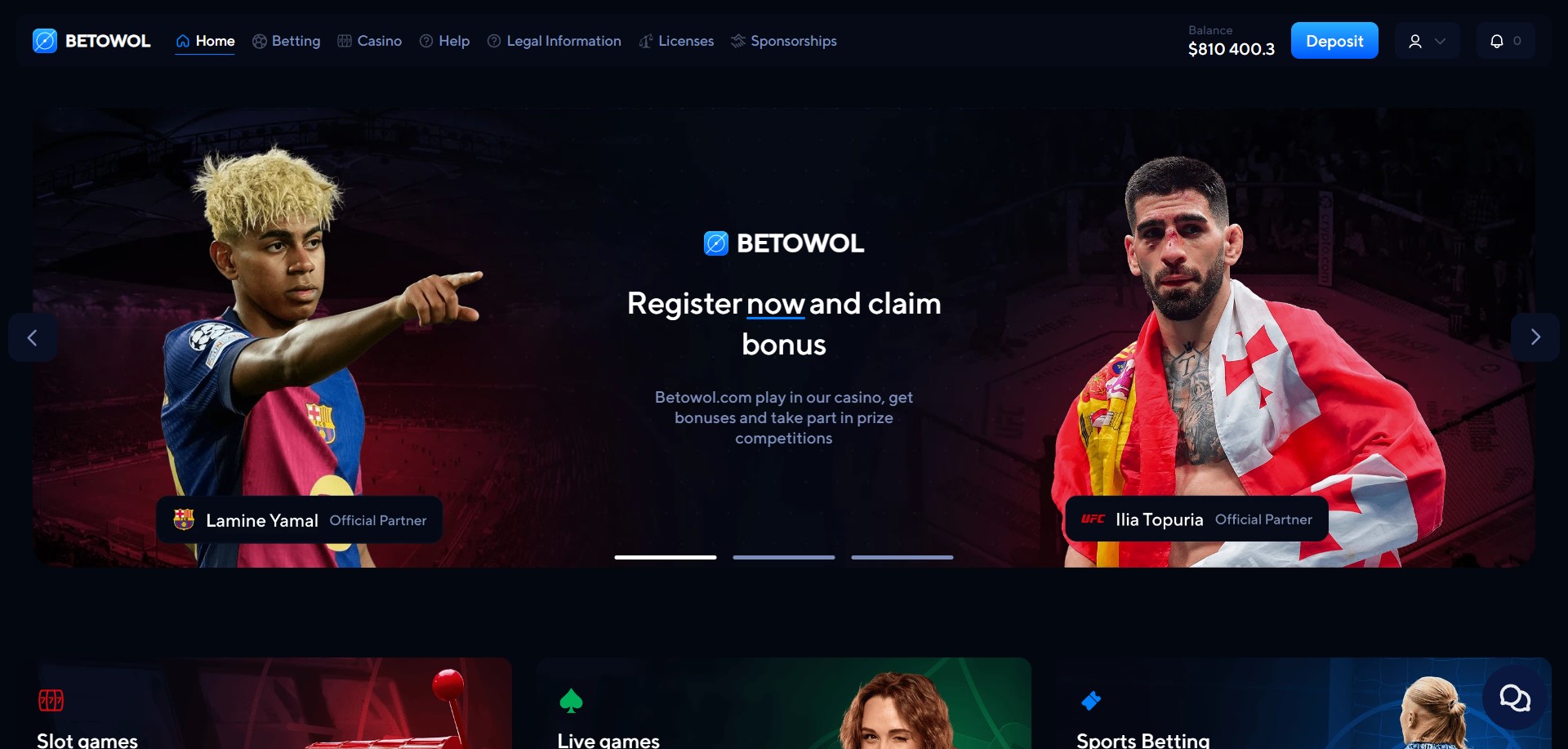
Task: Click the BETOWOL logo in header
Action: pos(91,41)
